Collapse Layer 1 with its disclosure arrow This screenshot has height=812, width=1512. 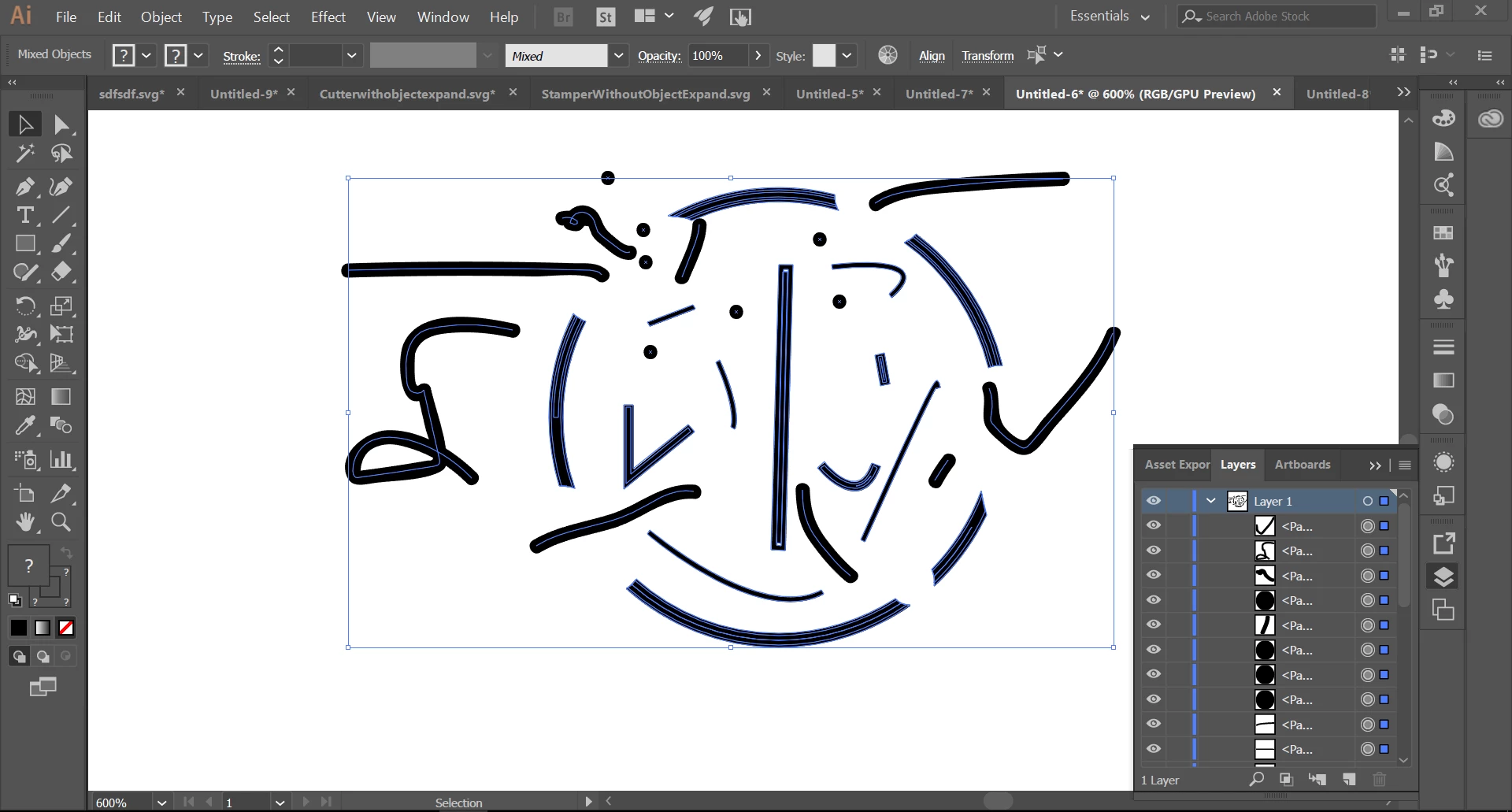(1211, 501)
